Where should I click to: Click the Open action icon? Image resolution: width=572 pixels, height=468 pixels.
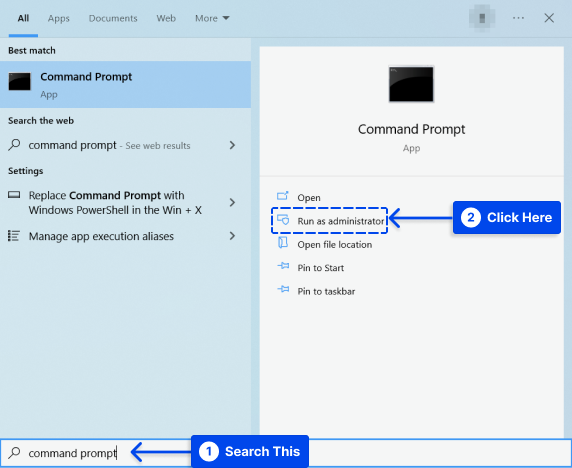pos(283,196)
